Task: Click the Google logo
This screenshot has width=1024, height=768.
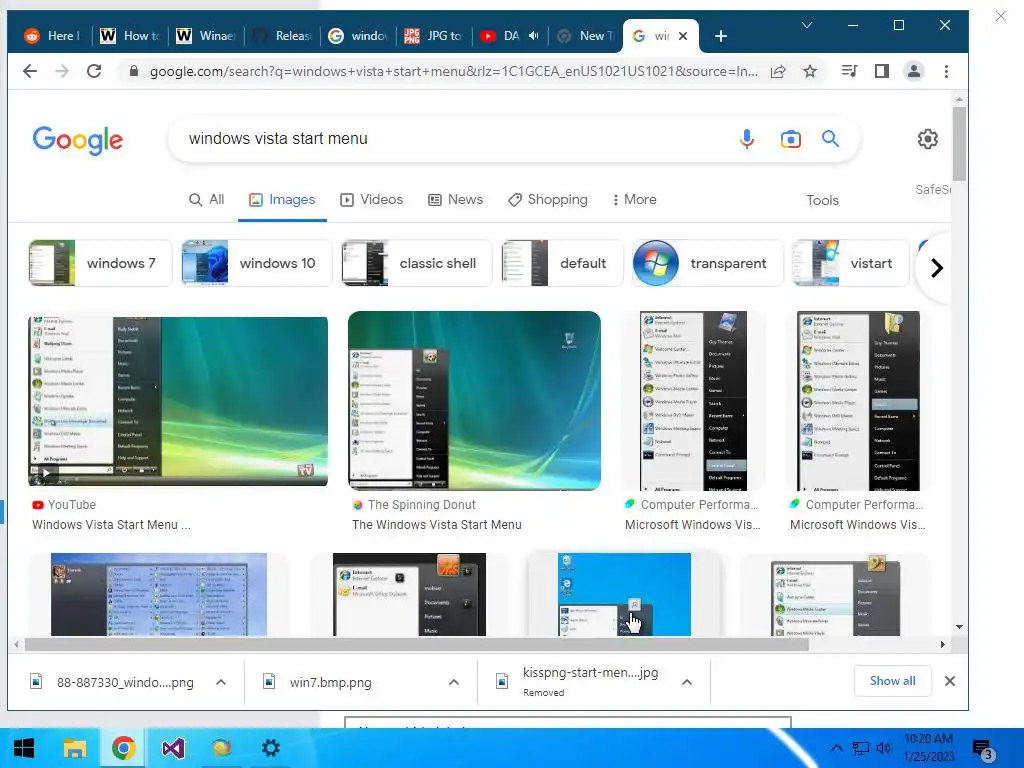Action: (78, 139)
